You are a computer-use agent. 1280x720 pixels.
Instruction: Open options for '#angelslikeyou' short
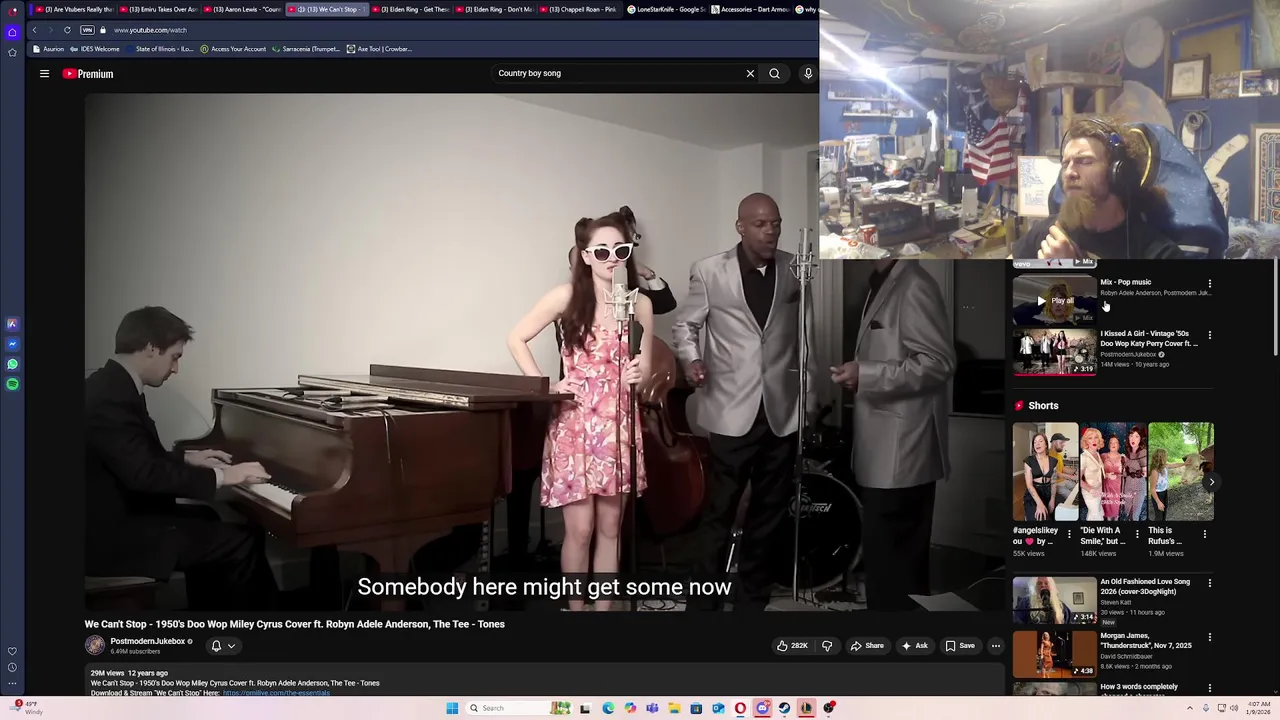(x=1069, y=534)
